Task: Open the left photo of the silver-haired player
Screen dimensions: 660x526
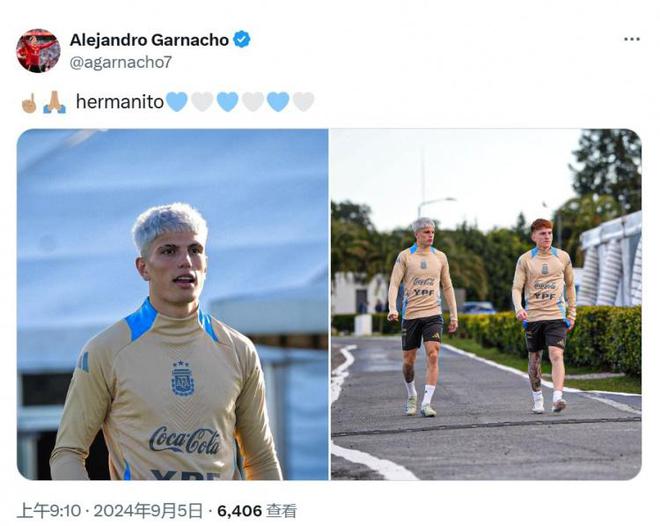Action: [173, 304]
